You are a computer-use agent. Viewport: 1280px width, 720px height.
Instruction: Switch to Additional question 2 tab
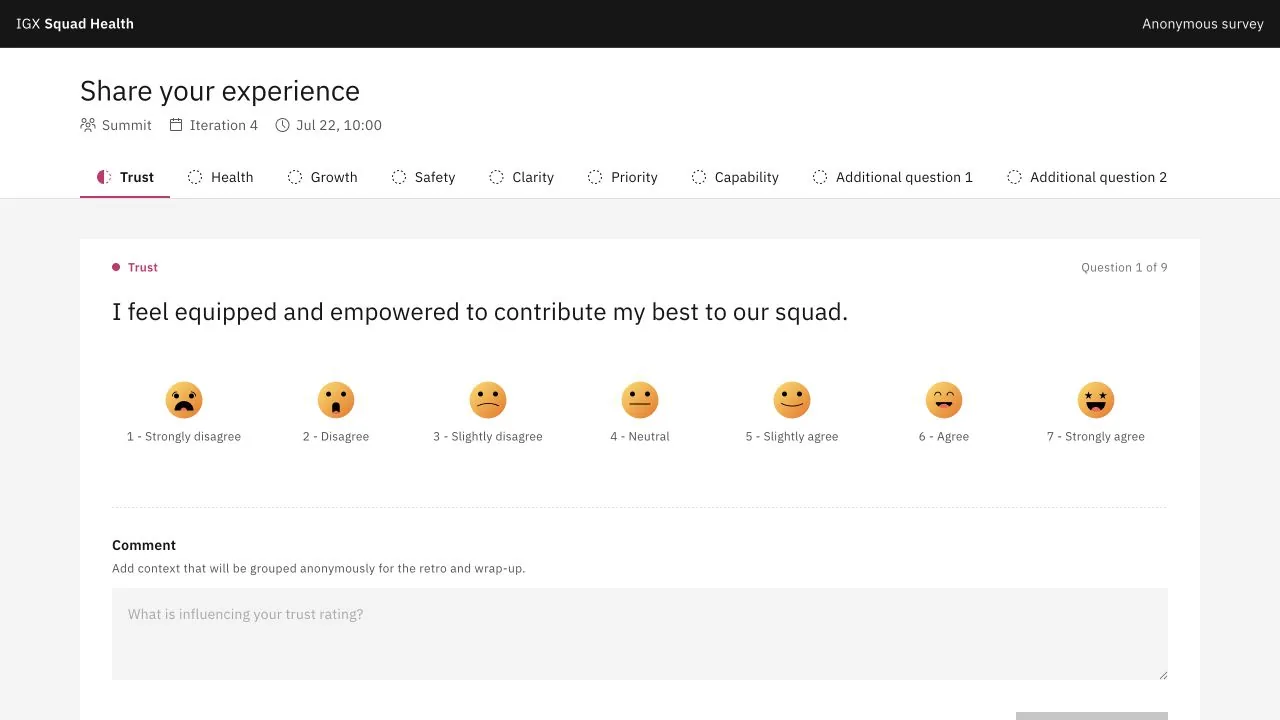click(x=1086, y=177)
